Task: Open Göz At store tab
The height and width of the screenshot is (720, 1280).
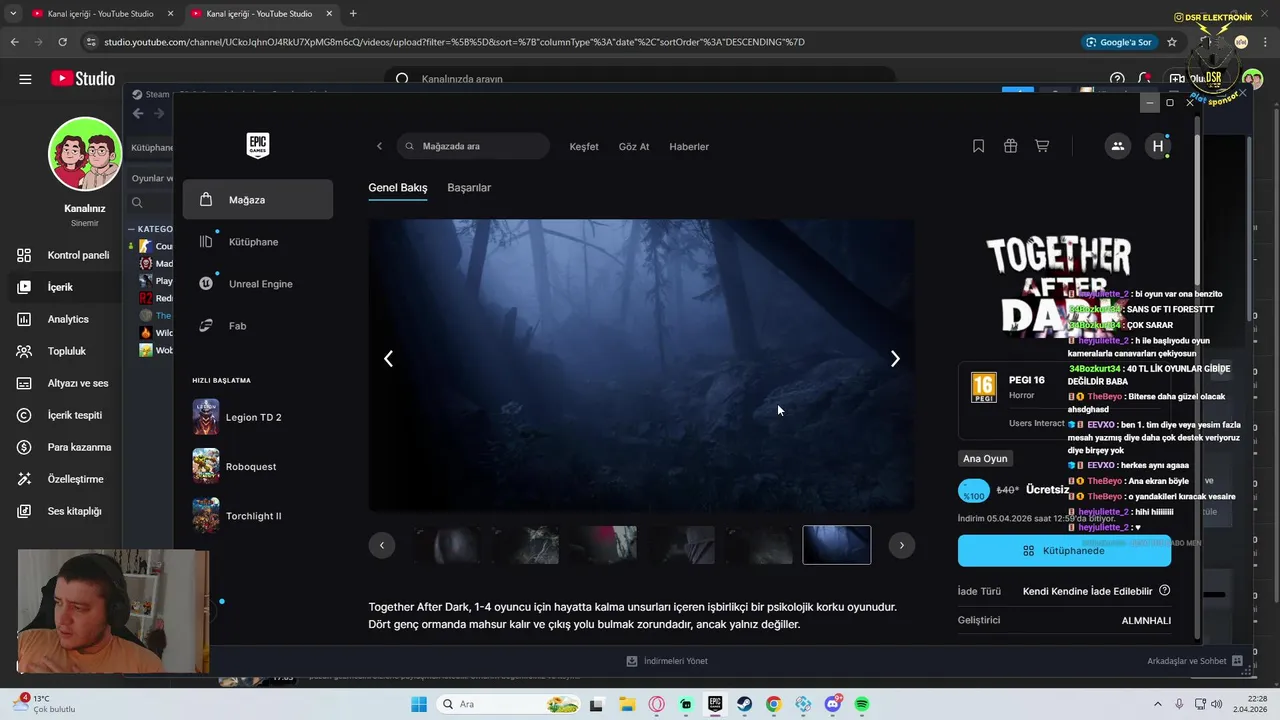Action: click(x=634, y=147)
